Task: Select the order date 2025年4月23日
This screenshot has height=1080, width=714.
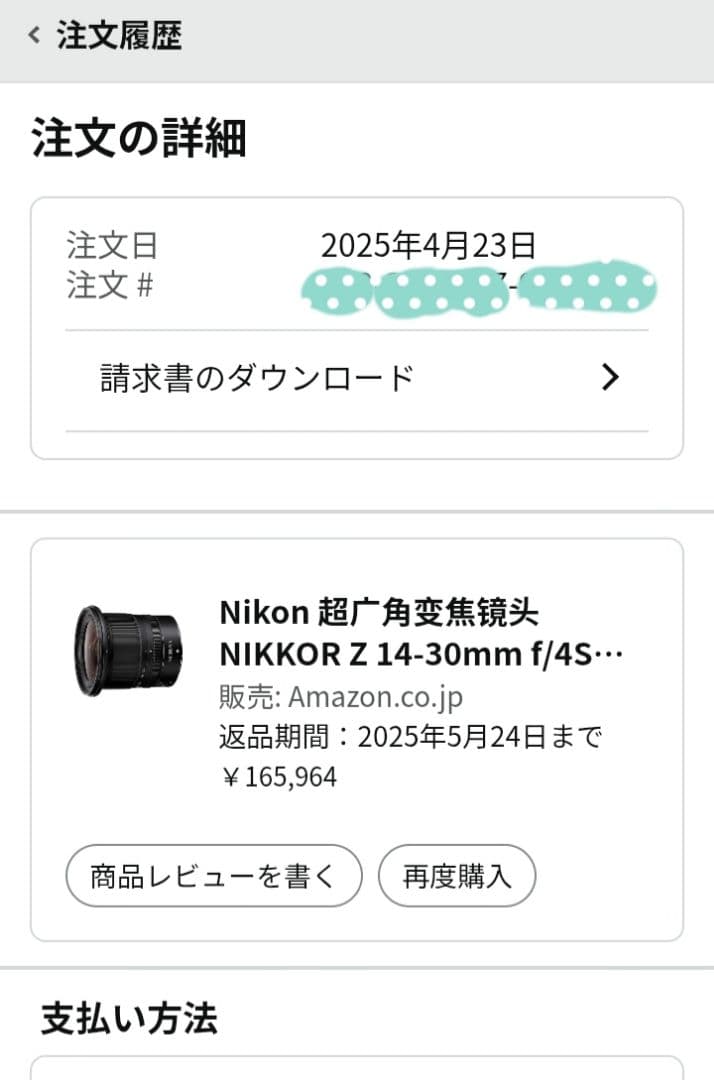Action: 432,243
